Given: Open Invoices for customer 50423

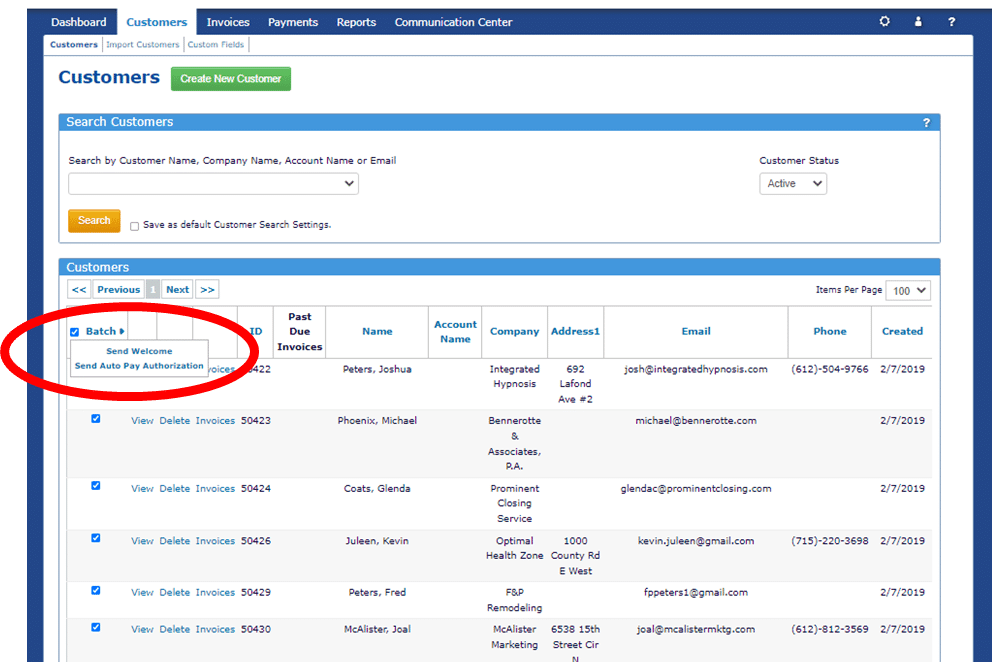Looking at the screenshot, I should click(215, 421).
